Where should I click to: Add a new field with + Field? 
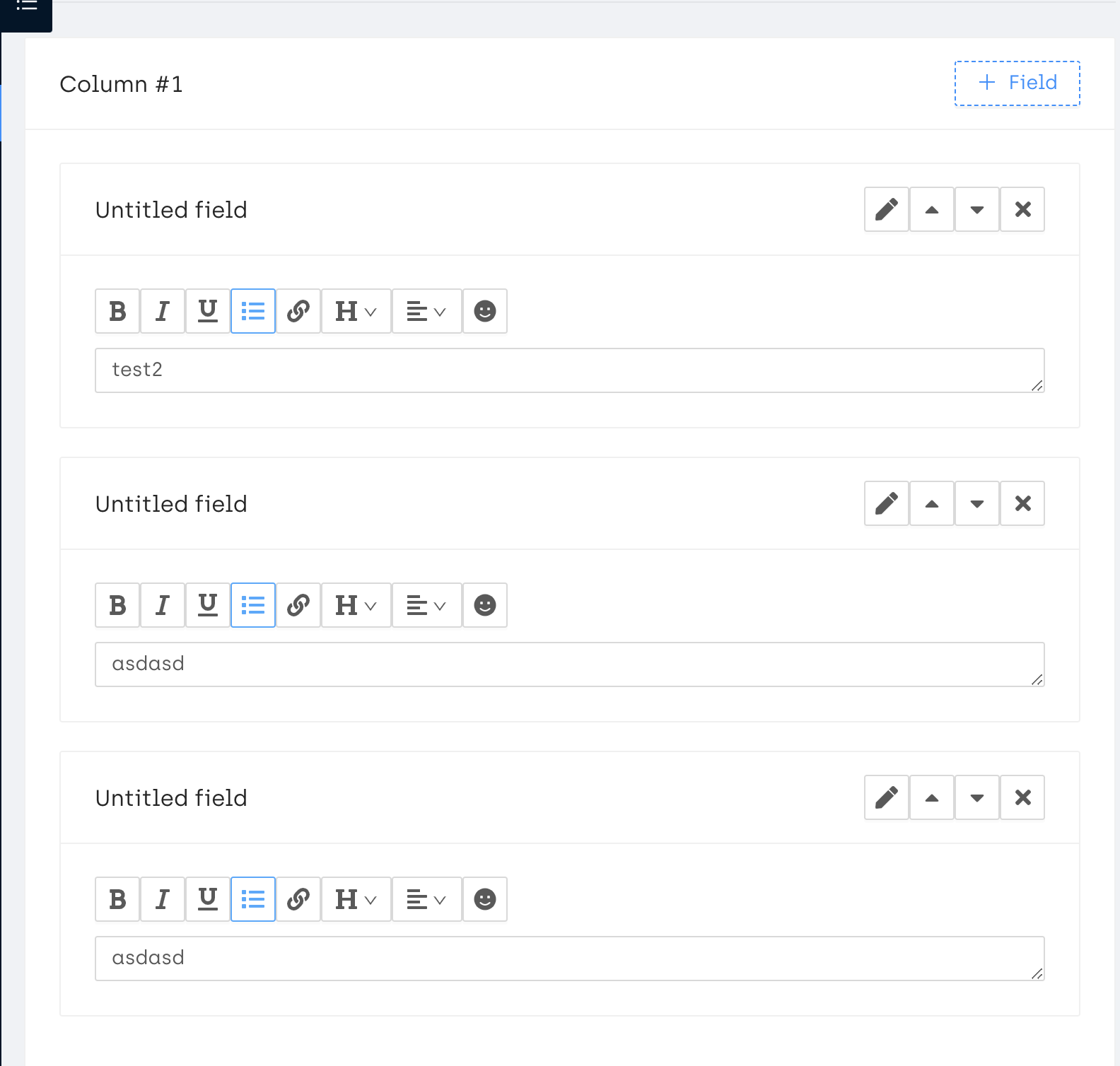pyautogui.click(x=1017, y=83)
